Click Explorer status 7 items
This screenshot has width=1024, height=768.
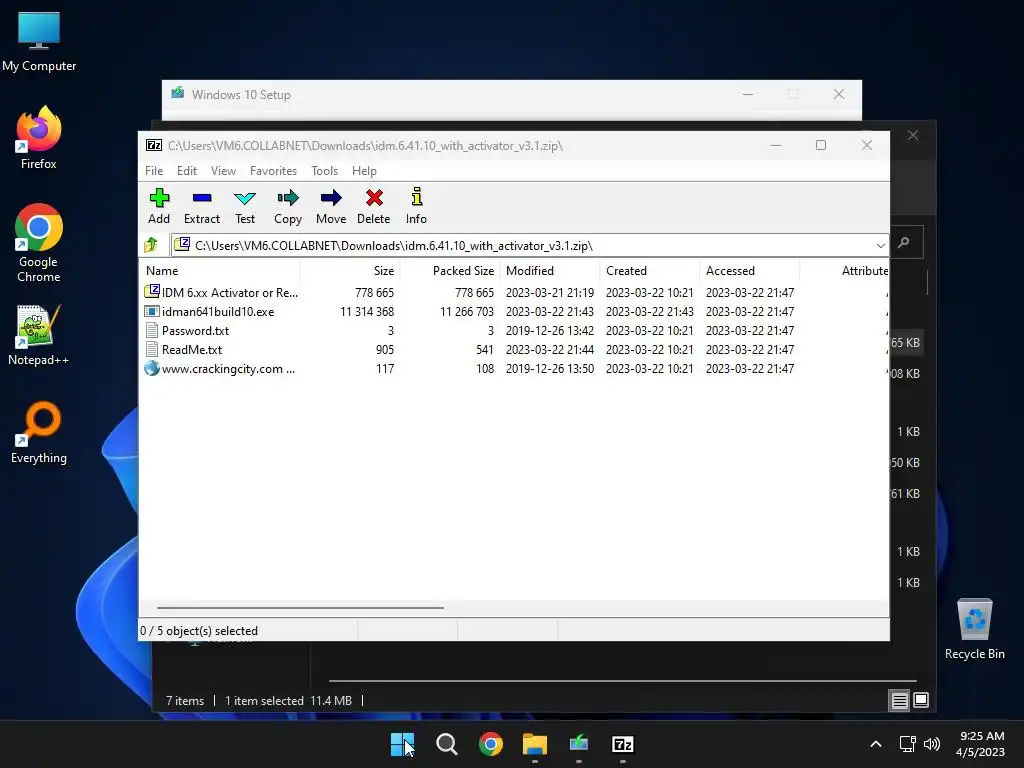(x=185, y=701)
